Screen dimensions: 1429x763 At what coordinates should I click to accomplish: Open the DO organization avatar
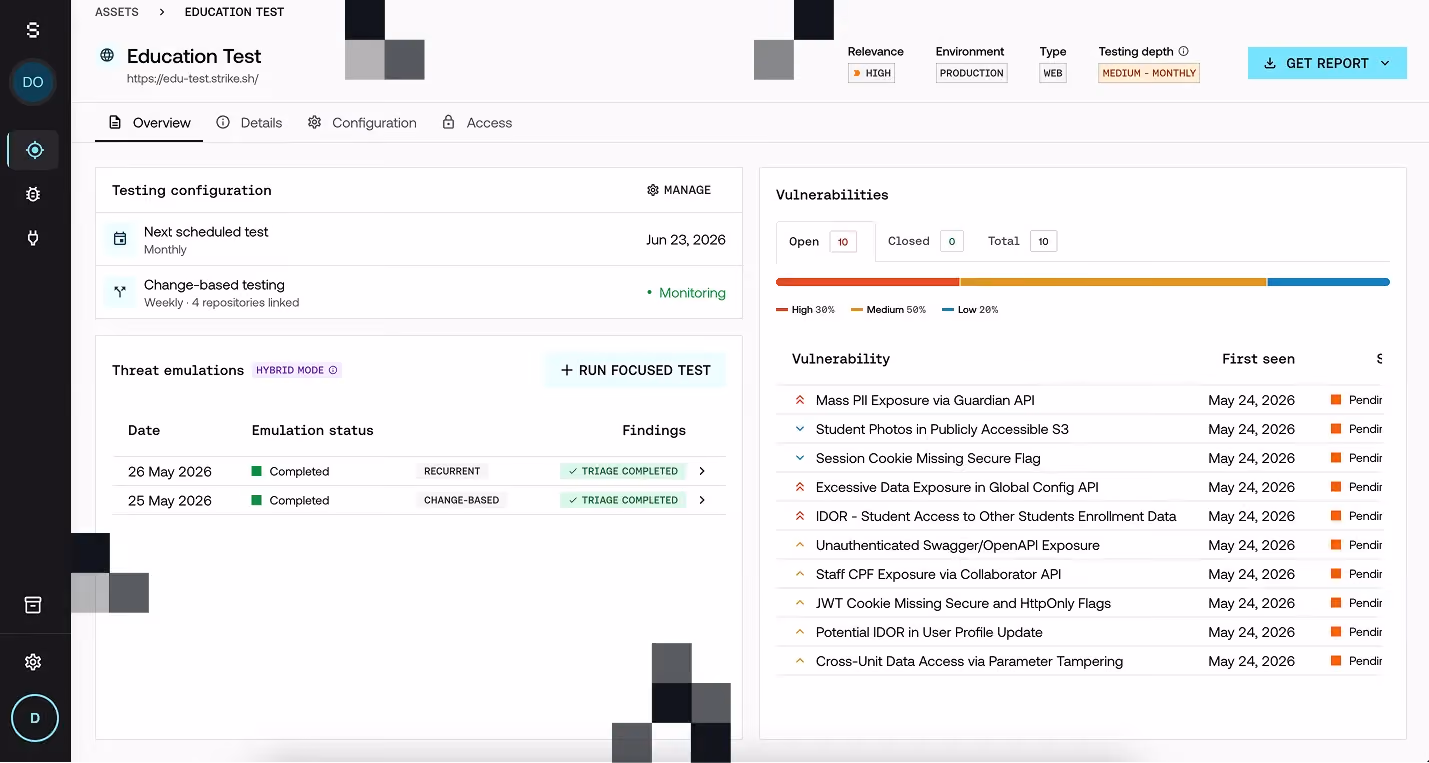click(33, 82)
